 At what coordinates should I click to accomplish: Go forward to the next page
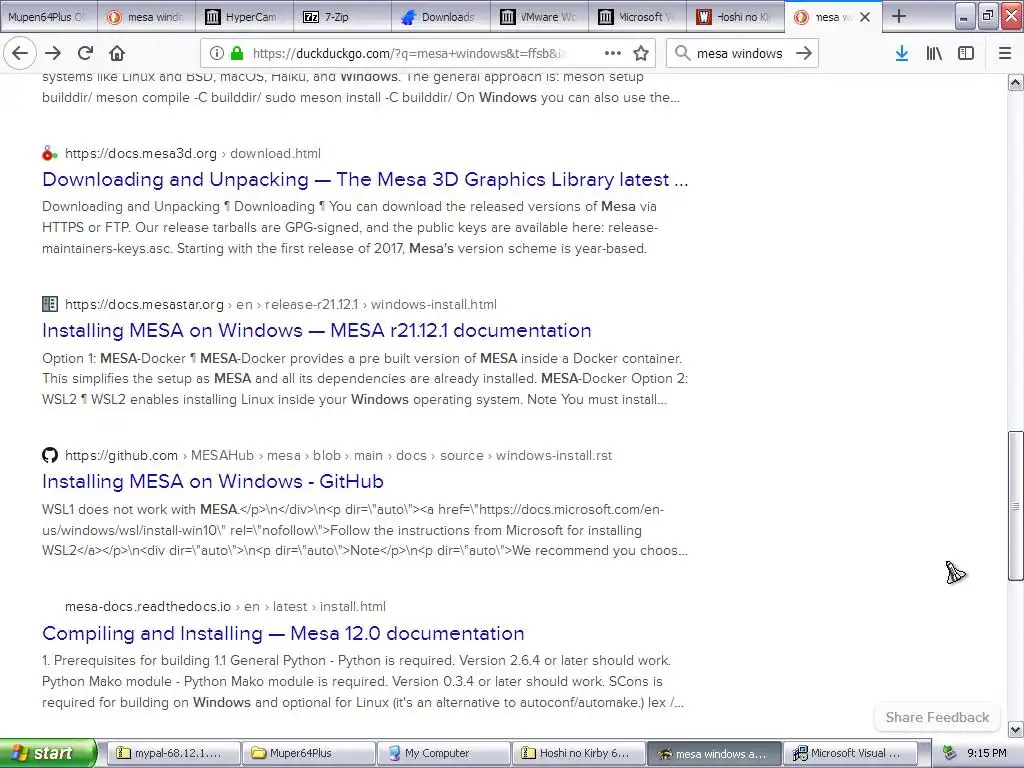54,53
